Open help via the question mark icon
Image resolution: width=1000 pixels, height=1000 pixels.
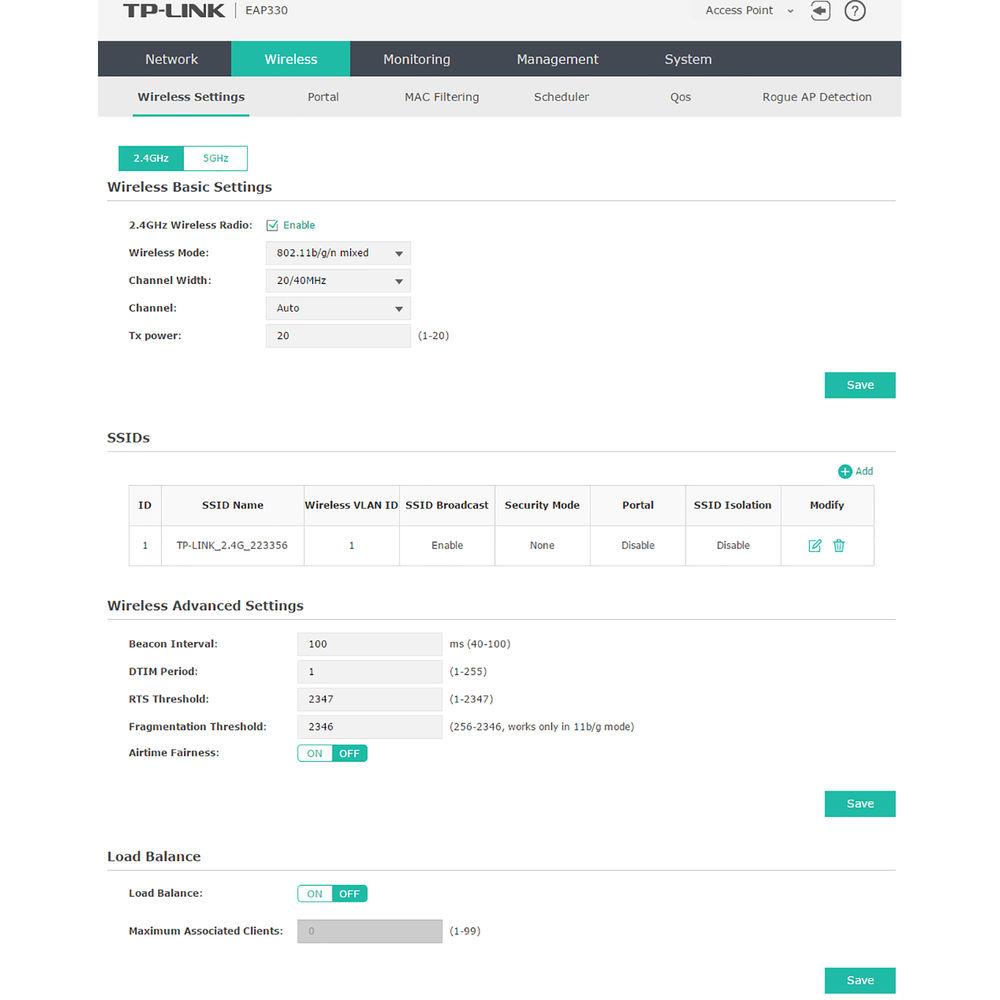(x=855, y=11)
